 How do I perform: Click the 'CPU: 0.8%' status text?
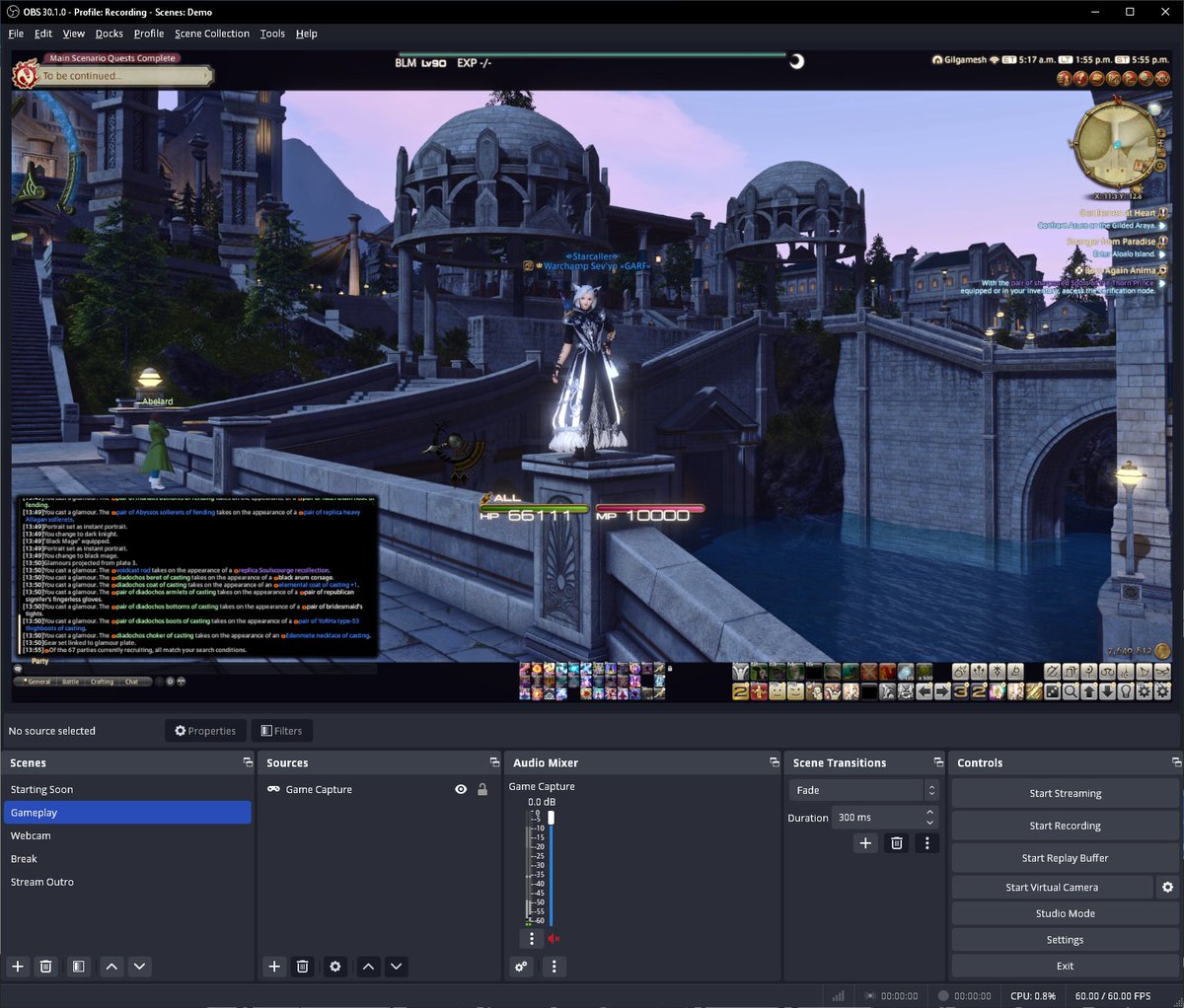pos(1032,996)
